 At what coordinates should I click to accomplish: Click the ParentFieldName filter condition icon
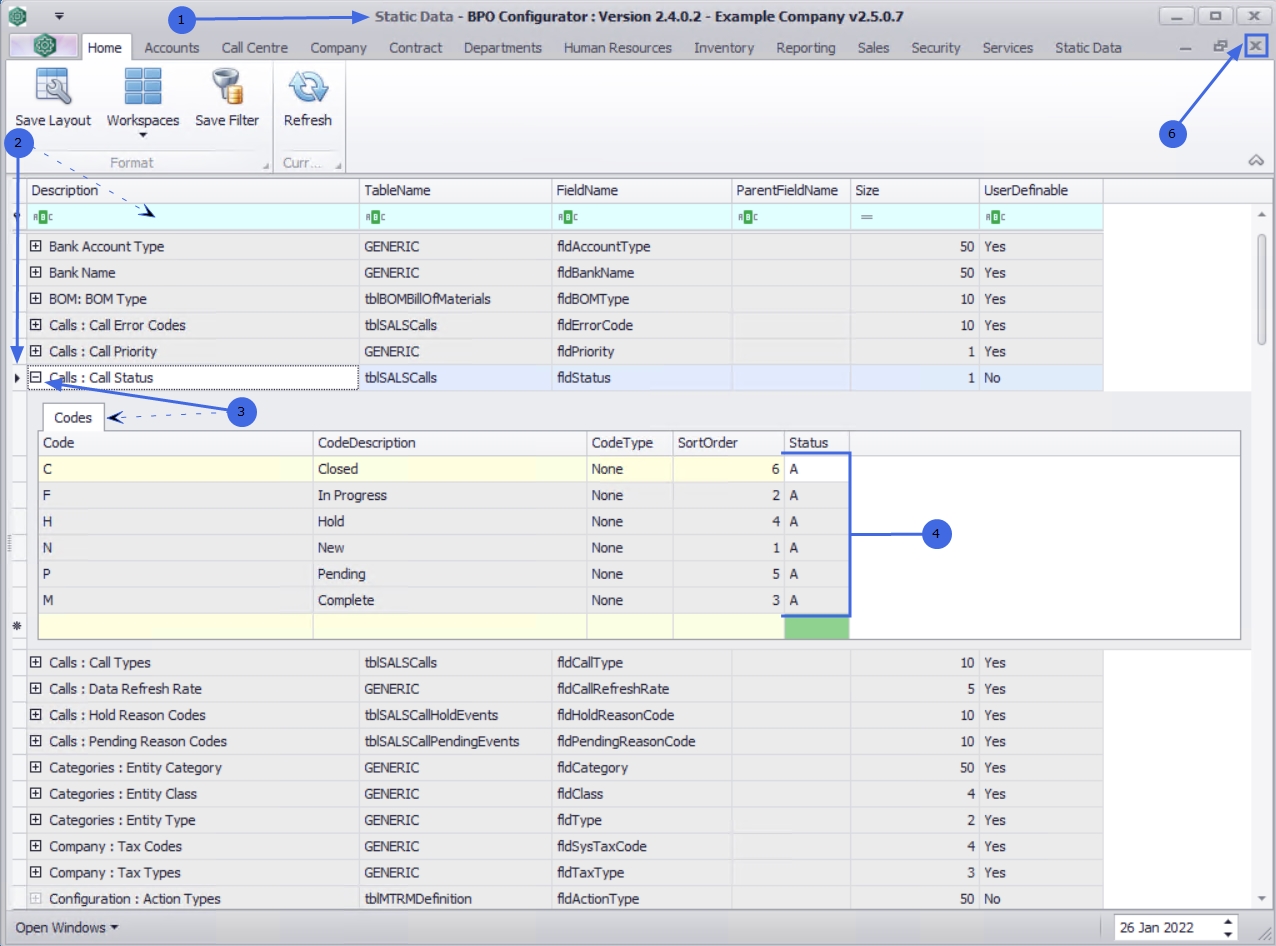747,217
